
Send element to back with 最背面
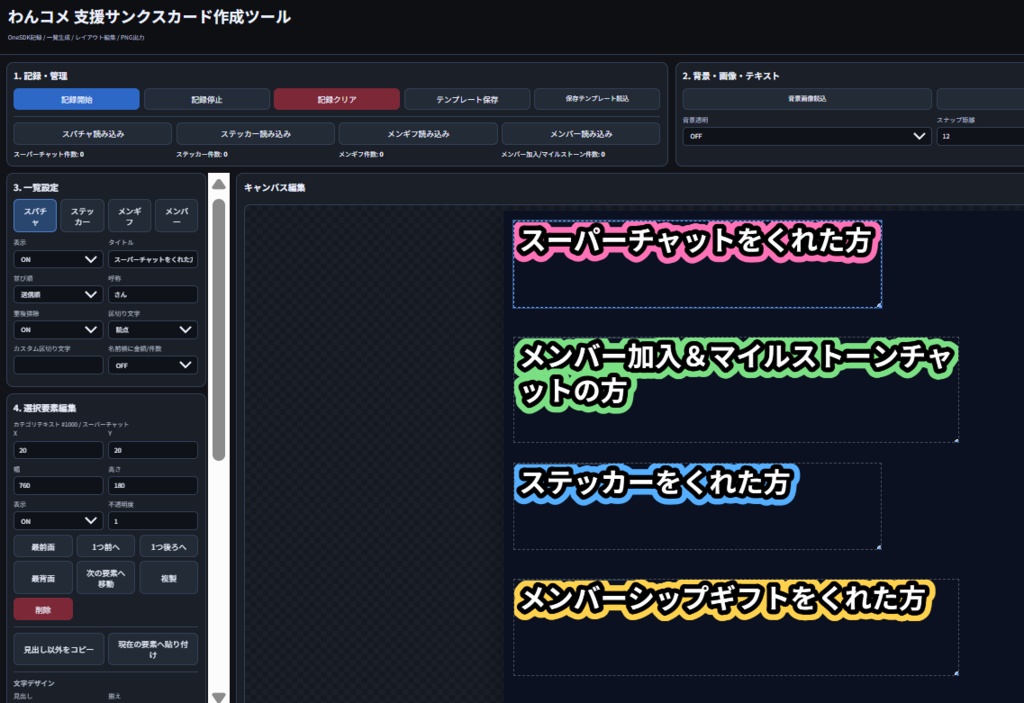click(43, 578)
